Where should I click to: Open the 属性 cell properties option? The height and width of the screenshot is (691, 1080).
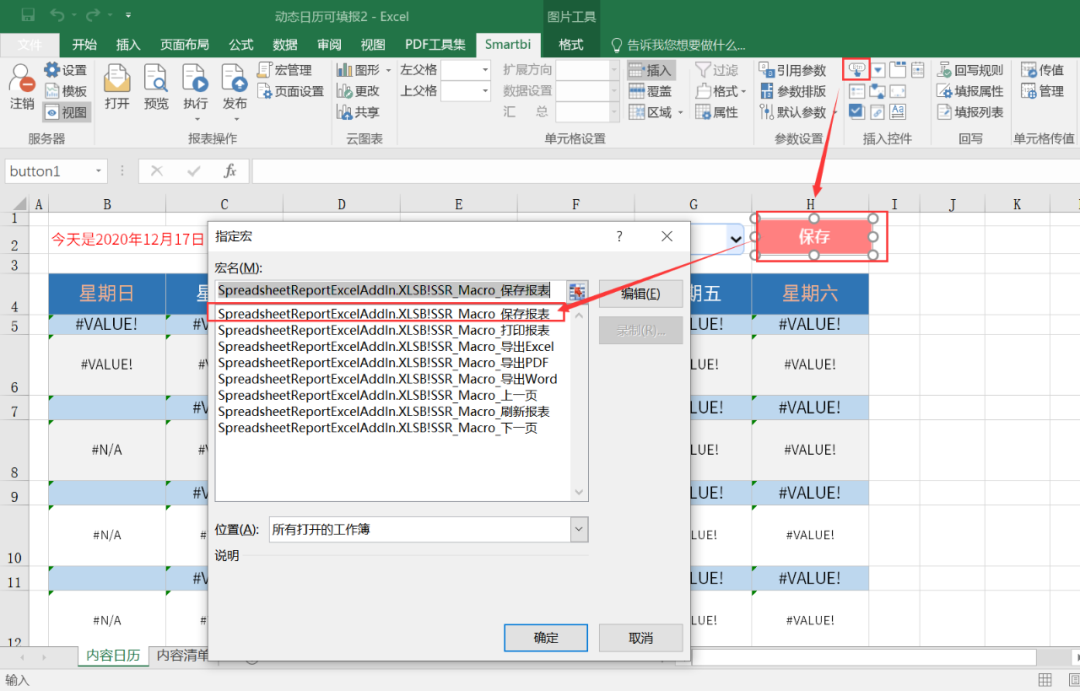(x=717, y=112)
